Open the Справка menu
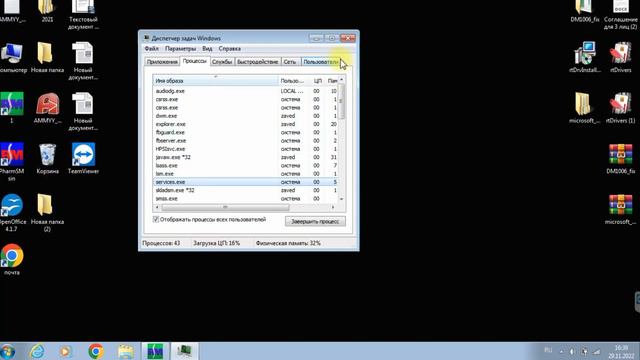This screenshot has width=640, height=360. tap(229, 49)
